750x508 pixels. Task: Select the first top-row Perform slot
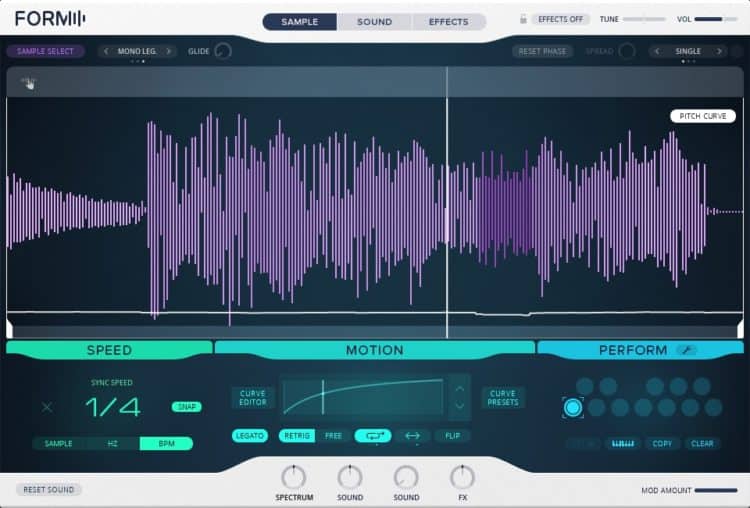pyautogui.click(x=585, y=386)
